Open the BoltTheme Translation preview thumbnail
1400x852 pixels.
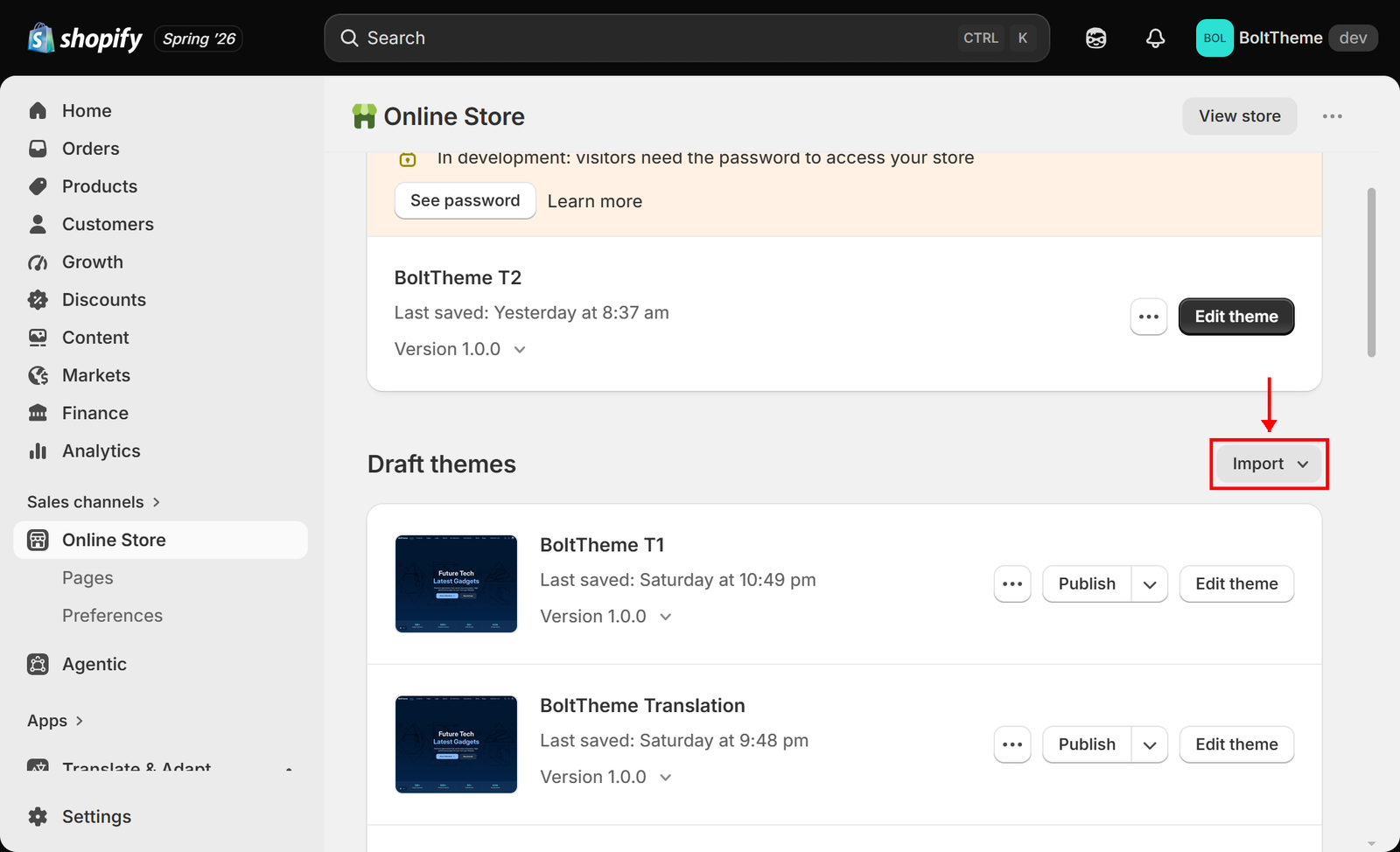pos(456,745)
